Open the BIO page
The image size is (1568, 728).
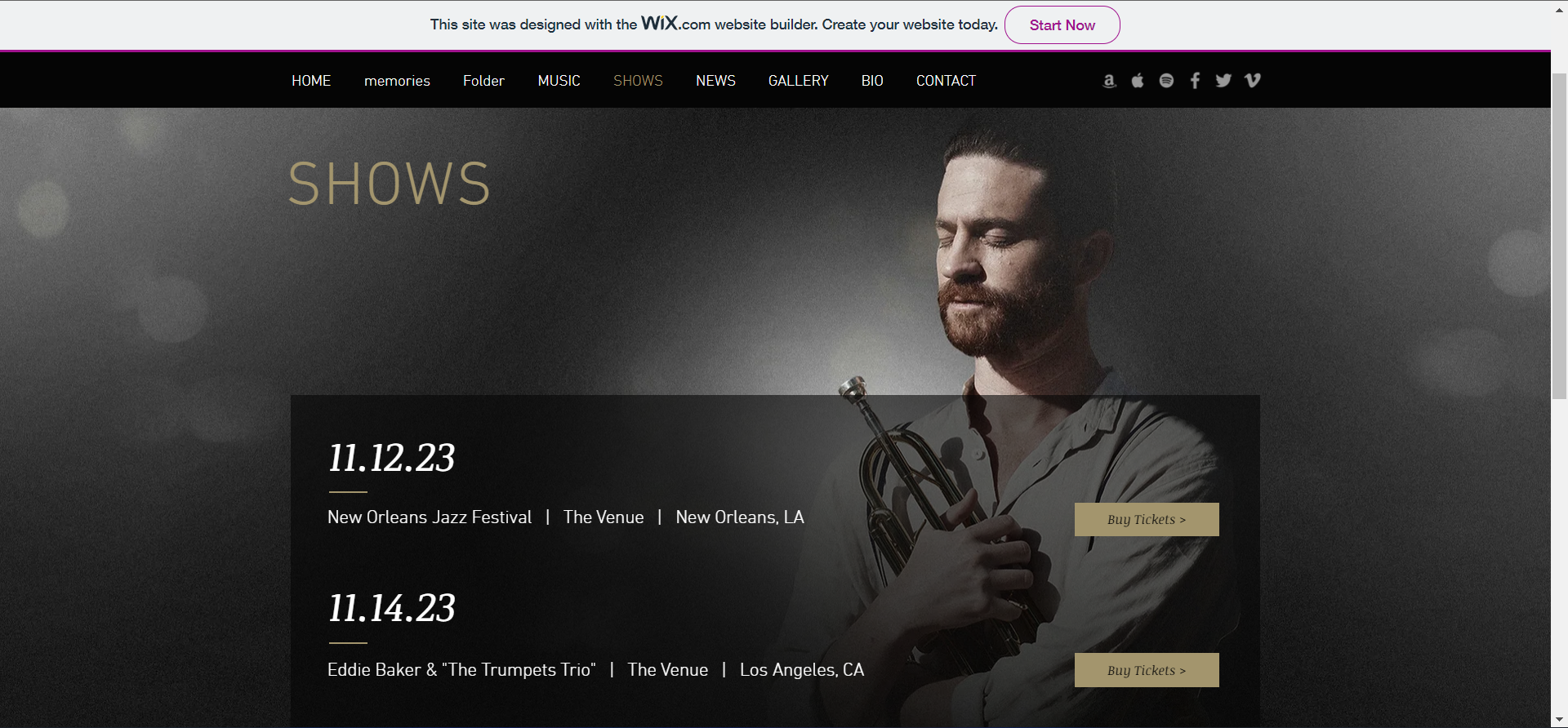(x=872, y=81)
